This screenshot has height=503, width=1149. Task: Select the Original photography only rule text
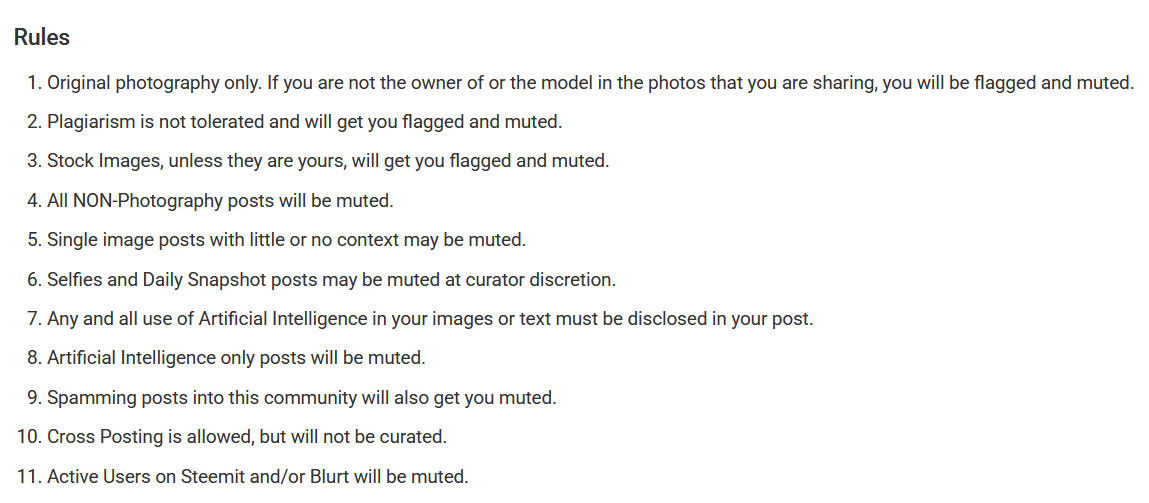(x=590, y=83)
